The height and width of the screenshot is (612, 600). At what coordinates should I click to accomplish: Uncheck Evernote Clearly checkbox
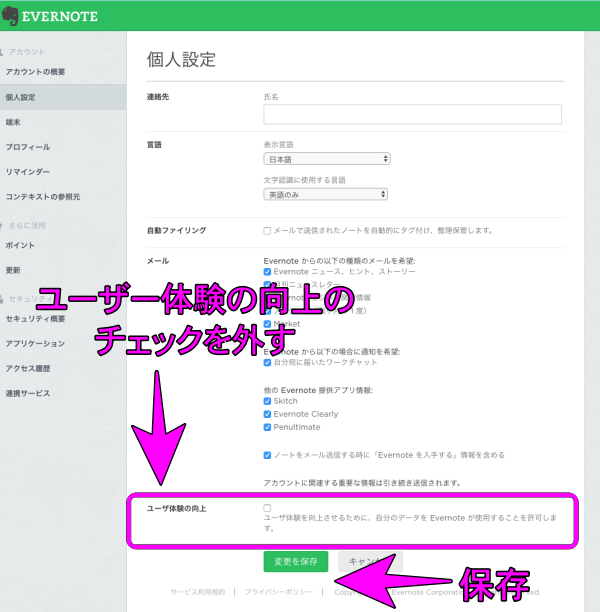coord(267,414)
